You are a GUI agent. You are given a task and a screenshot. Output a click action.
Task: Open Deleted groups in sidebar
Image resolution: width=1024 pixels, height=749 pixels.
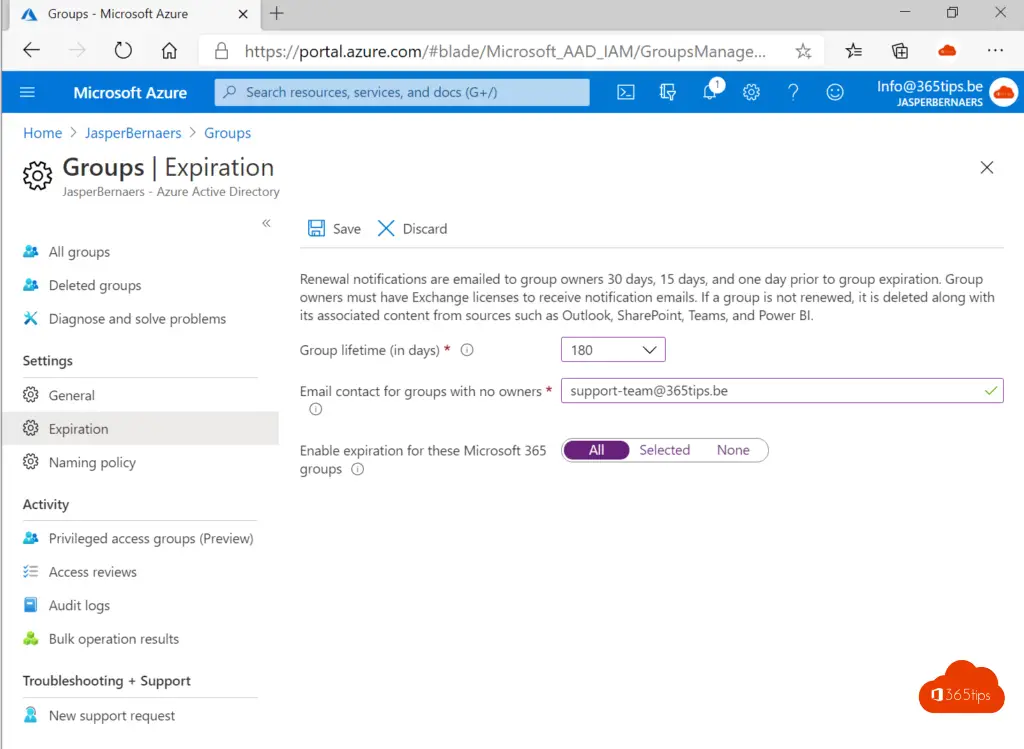click(95, 285)
